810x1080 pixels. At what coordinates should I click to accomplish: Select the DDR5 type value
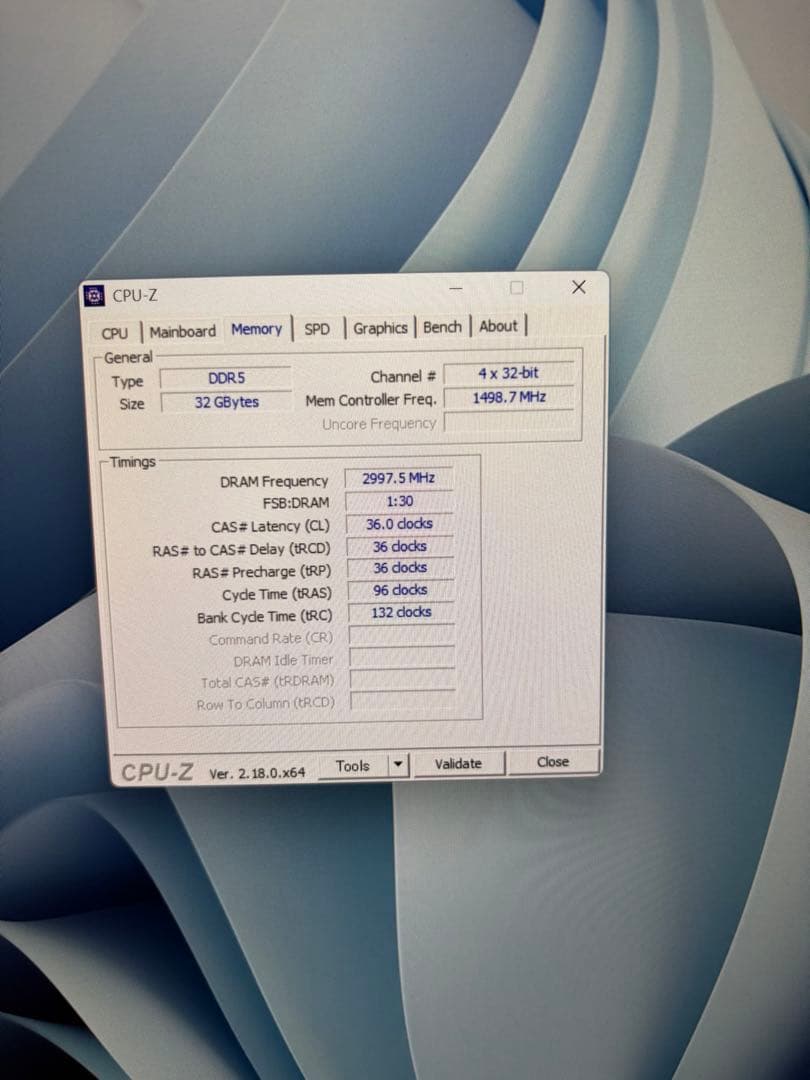[226, 378]
